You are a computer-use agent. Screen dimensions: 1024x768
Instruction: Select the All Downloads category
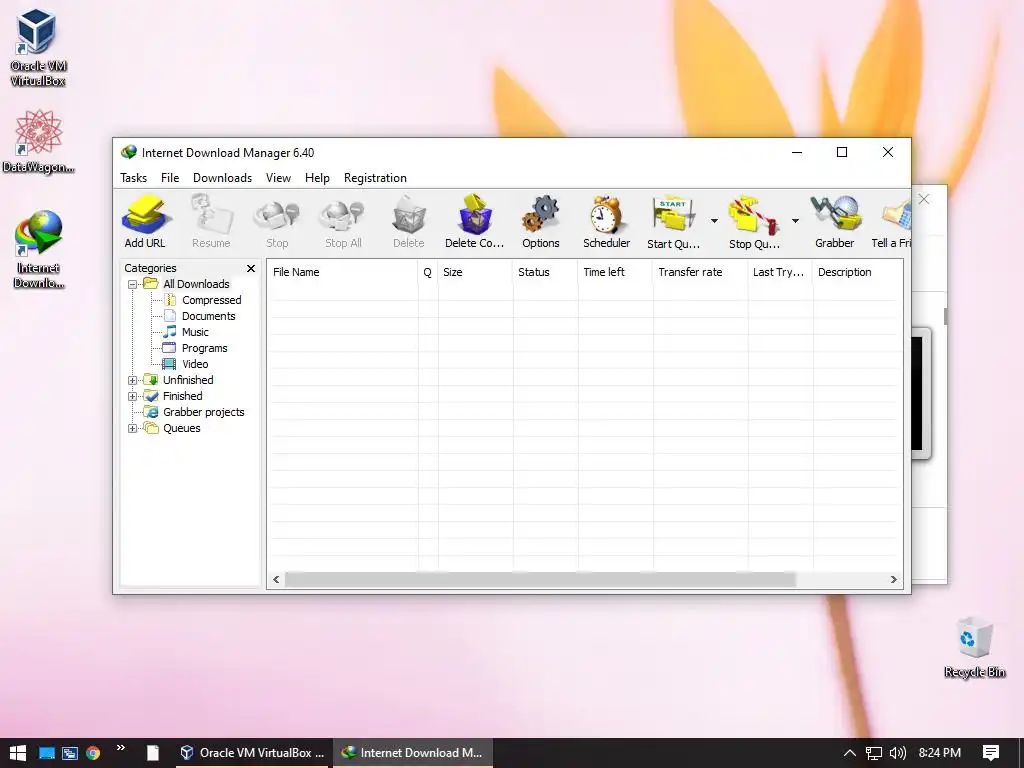tap(196, 284)
